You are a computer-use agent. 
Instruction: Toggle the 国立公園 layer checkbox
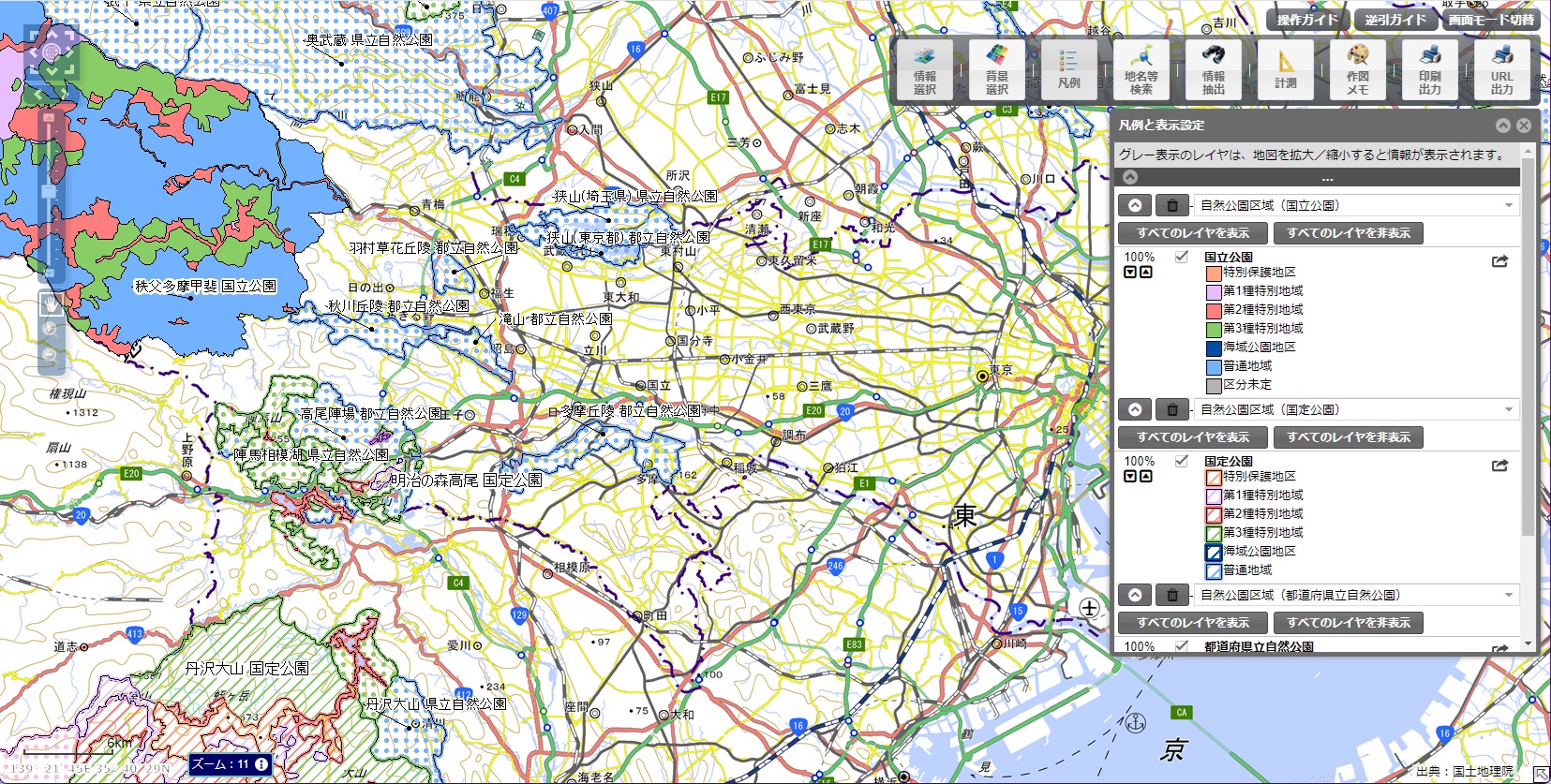[x=1182, y=257]
